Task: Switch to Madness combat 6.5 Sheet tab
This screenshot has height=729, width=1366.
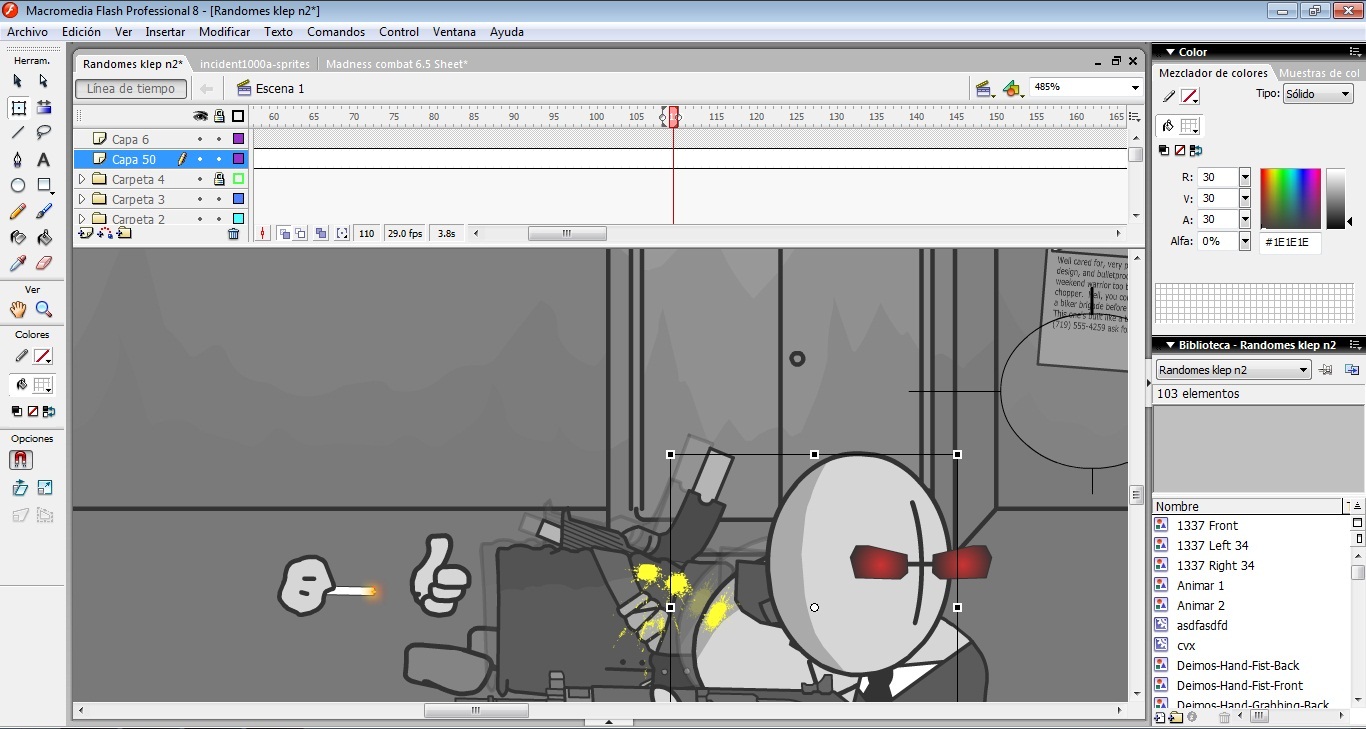Action: [397, 64]
